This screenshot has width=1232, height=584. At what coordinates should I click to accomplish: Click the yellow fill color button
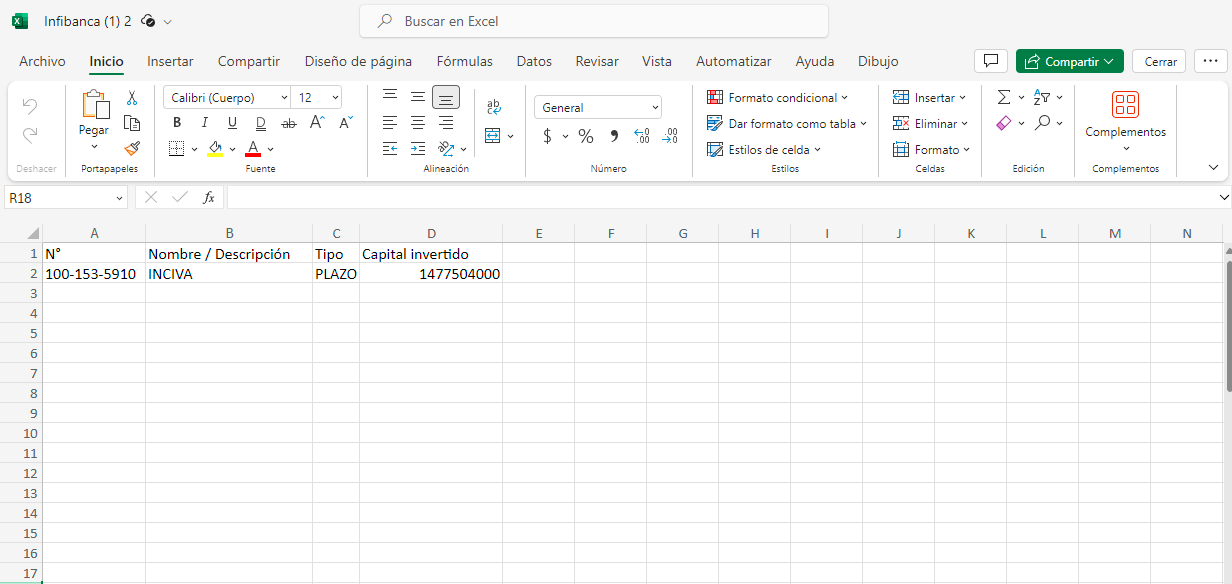tap(215, 149)
